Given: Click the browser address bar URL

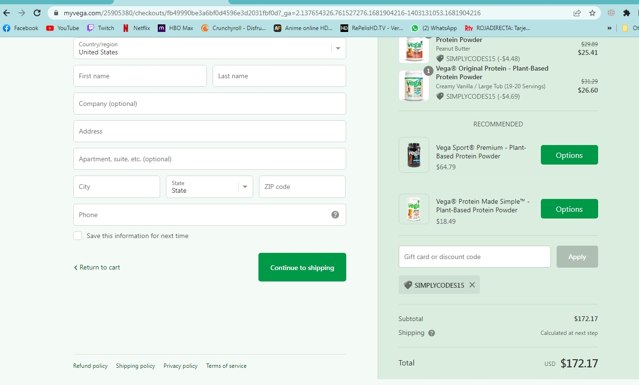Looking at the screenshot, I should pos(272,13).
